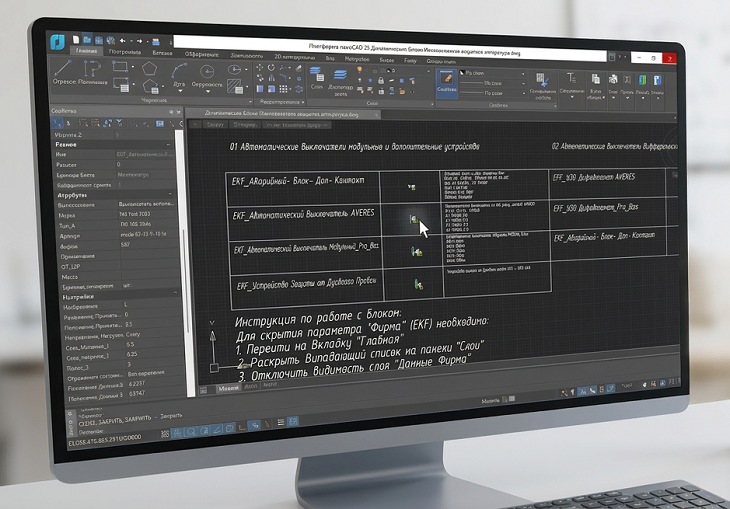This screenshot has width=730, height=509.
Task: Expand the Arc tool's dropdown arrow
Action: (180, 90)
